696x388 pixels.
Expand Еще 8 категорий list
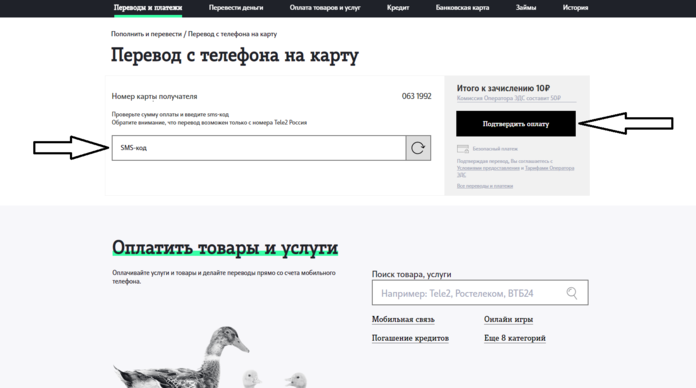coord(514,338)
